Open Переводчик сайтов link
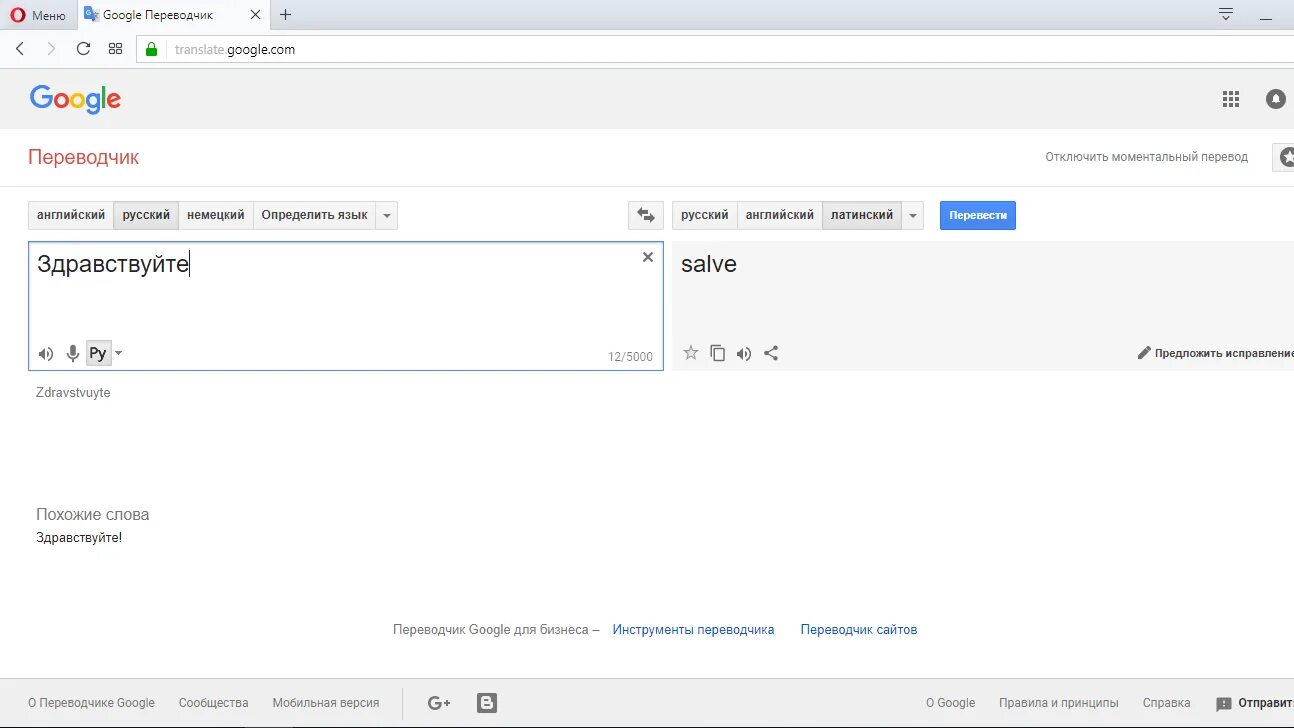Image resolution: width=1294 pixels, height=728 pixels. coord(859,630)
